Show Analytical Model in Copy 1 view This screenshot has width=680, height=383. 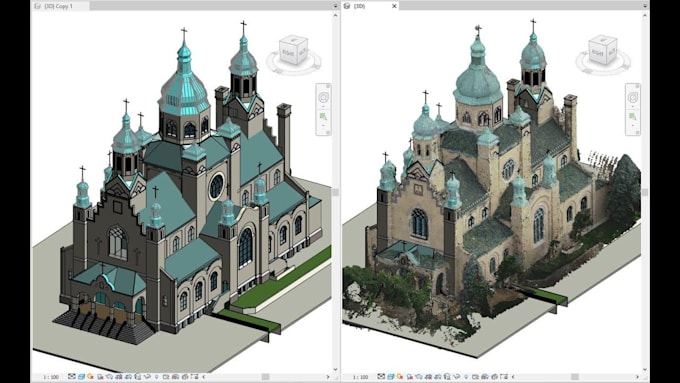tap(175, 377)
